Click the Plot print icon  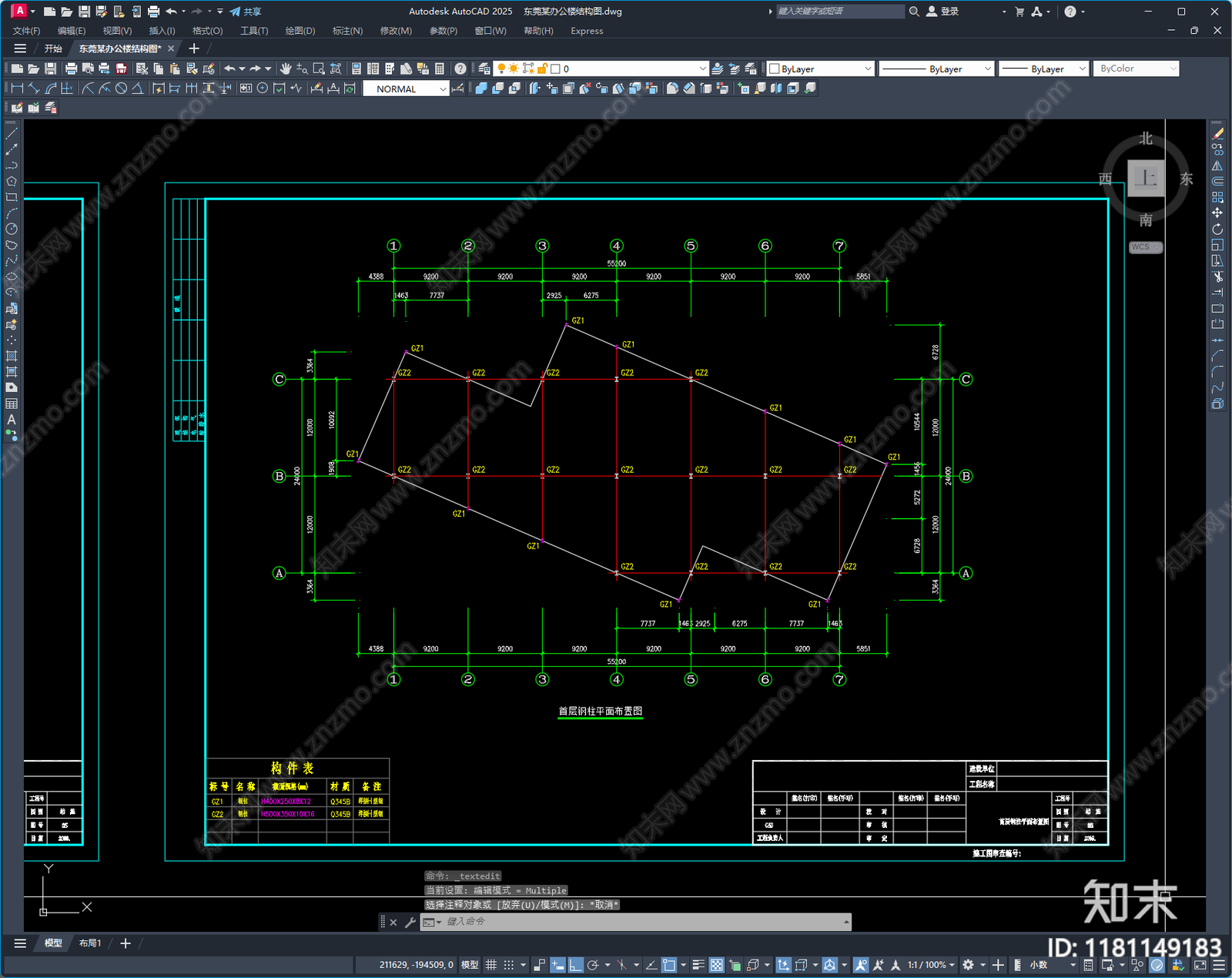(x=71, y=69)
